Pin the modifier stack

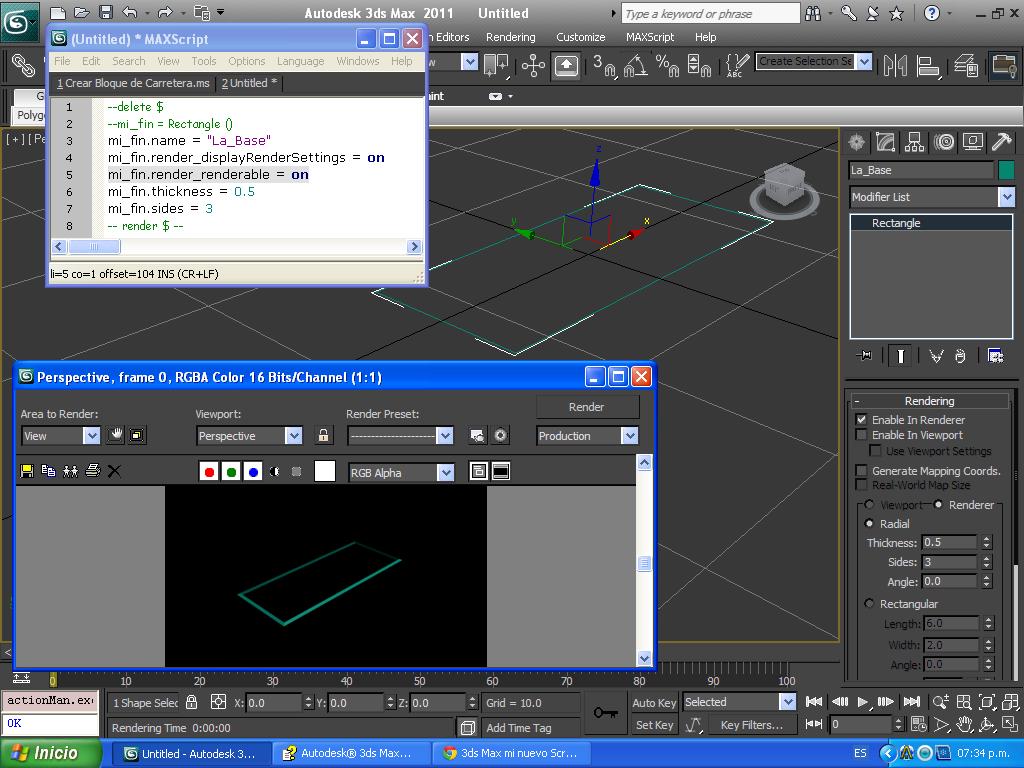pos(865,356)
